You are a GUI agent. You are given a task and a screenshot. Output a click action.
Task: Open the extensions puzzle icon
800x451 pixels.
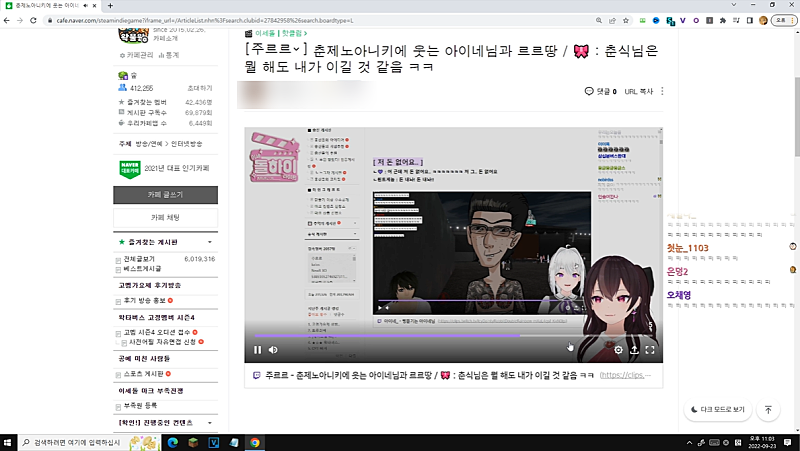tap(723, 20)
